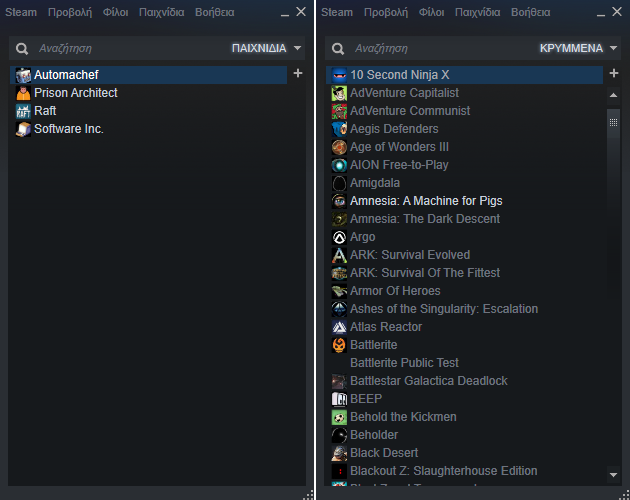Click the Software Inc. game icon

(x=23, y=129)
